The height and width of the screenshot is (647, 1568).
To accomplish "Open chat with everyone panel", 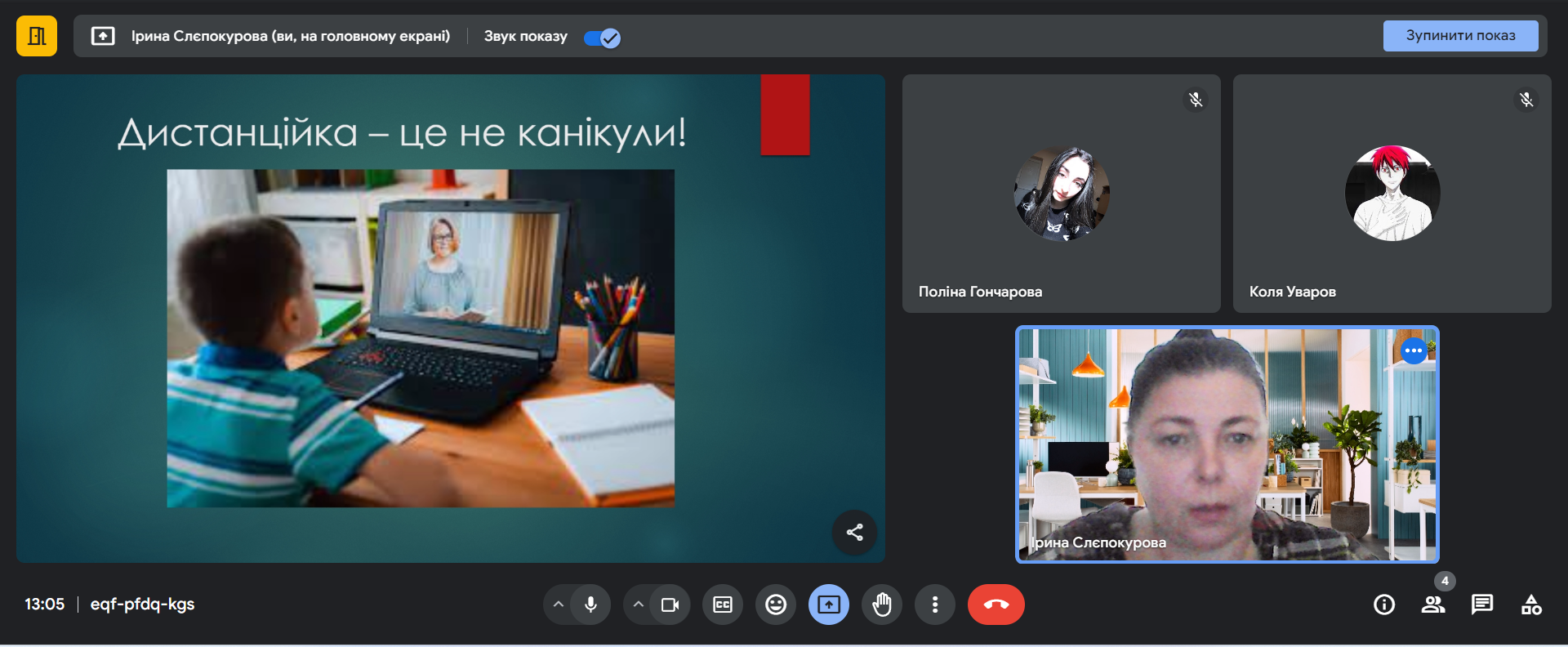I will click(1482, 605).
